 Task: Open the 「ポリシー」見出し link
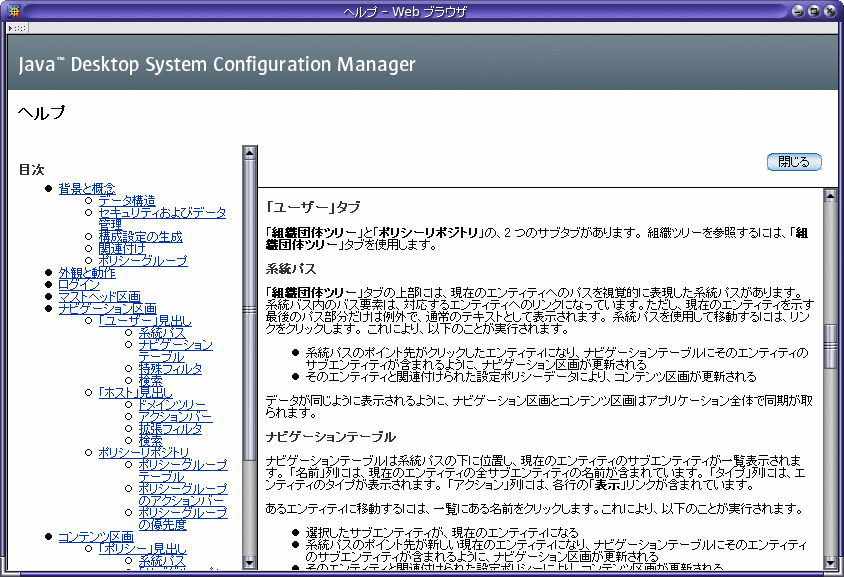click(x=142, y=548)
